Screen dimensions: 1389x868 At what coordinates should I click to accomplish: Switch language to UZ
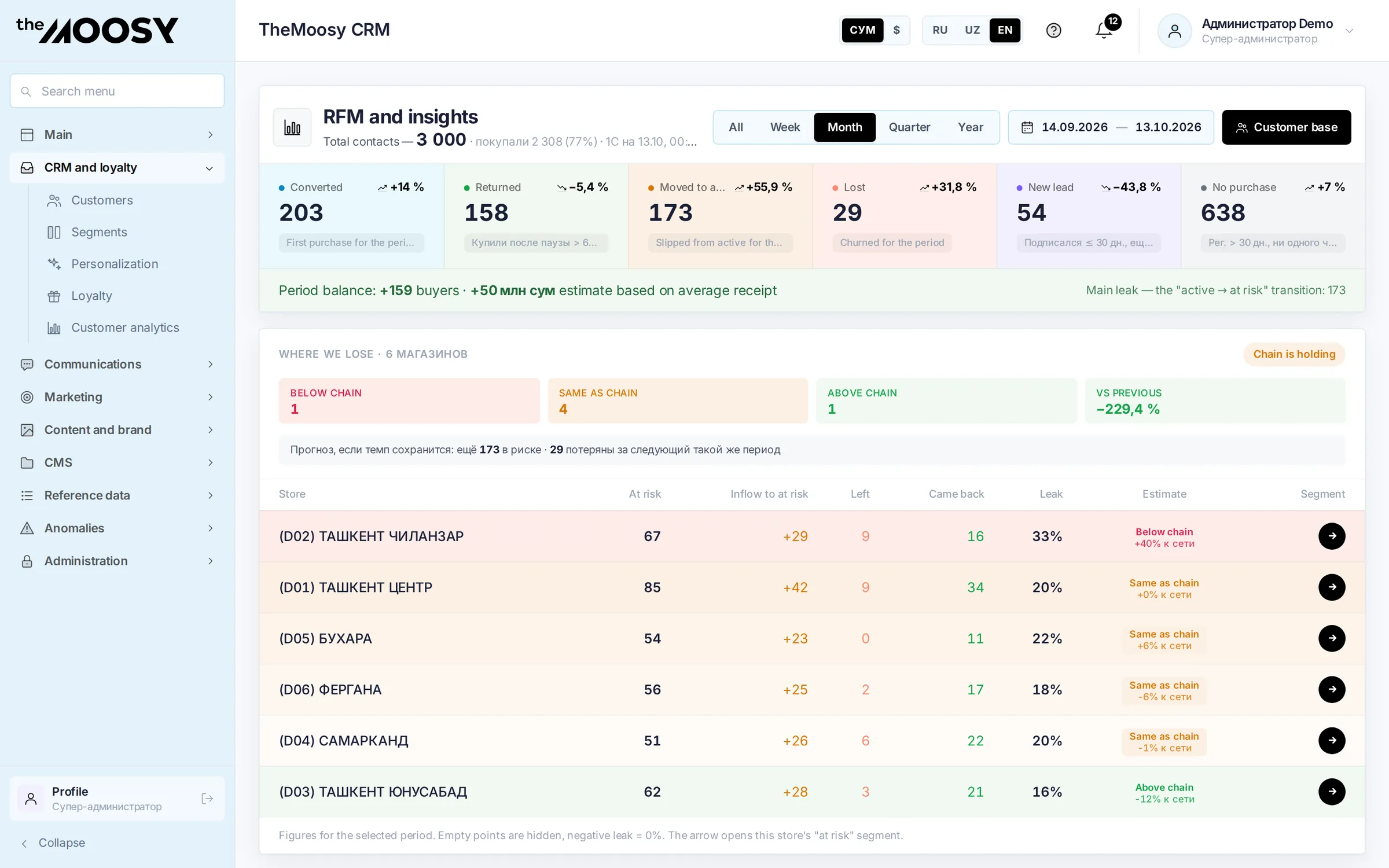[x=972, y=30]
